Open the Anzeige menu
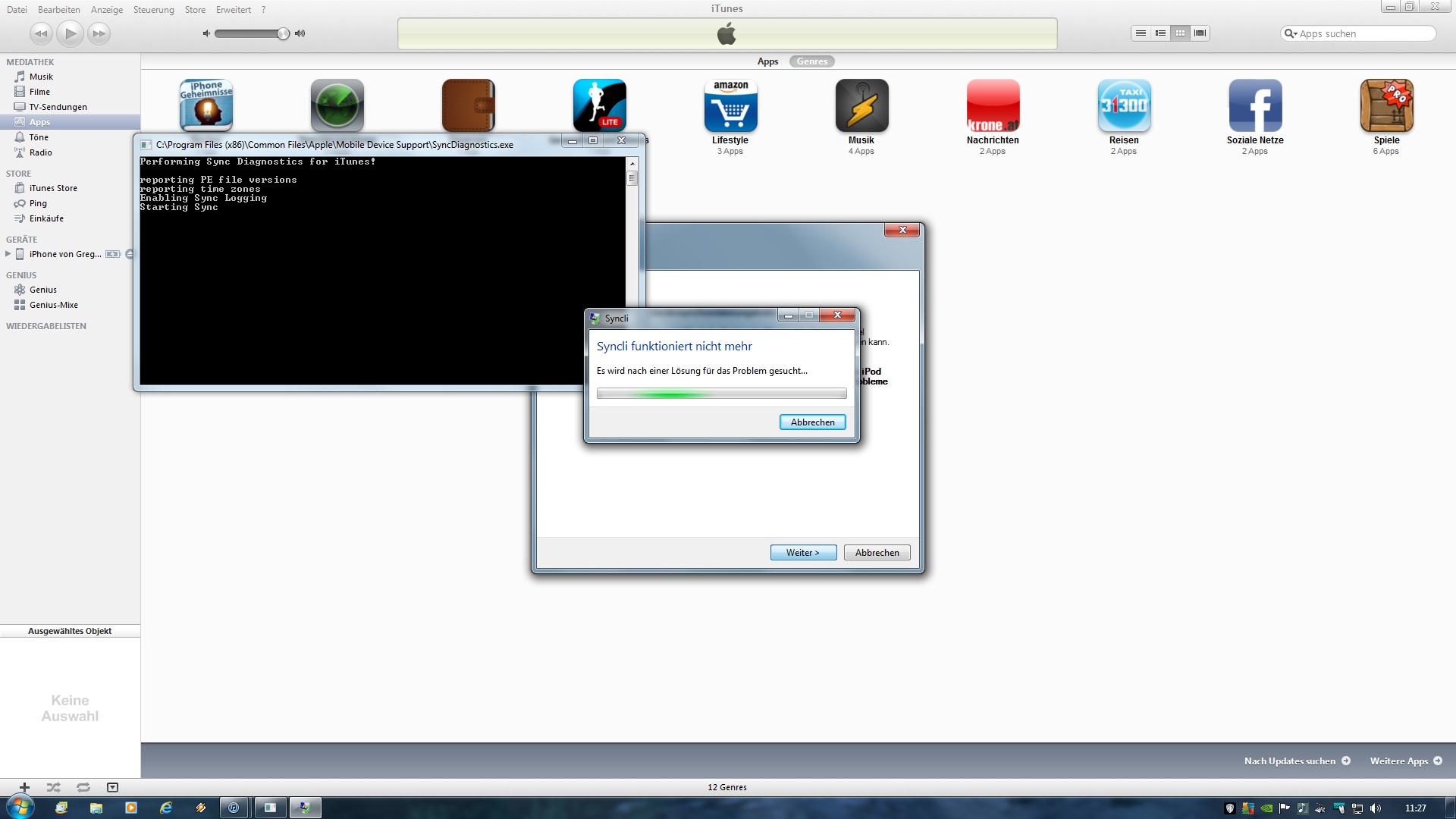Viewport: 1456px width, 819px height. (x=107, y=10)
